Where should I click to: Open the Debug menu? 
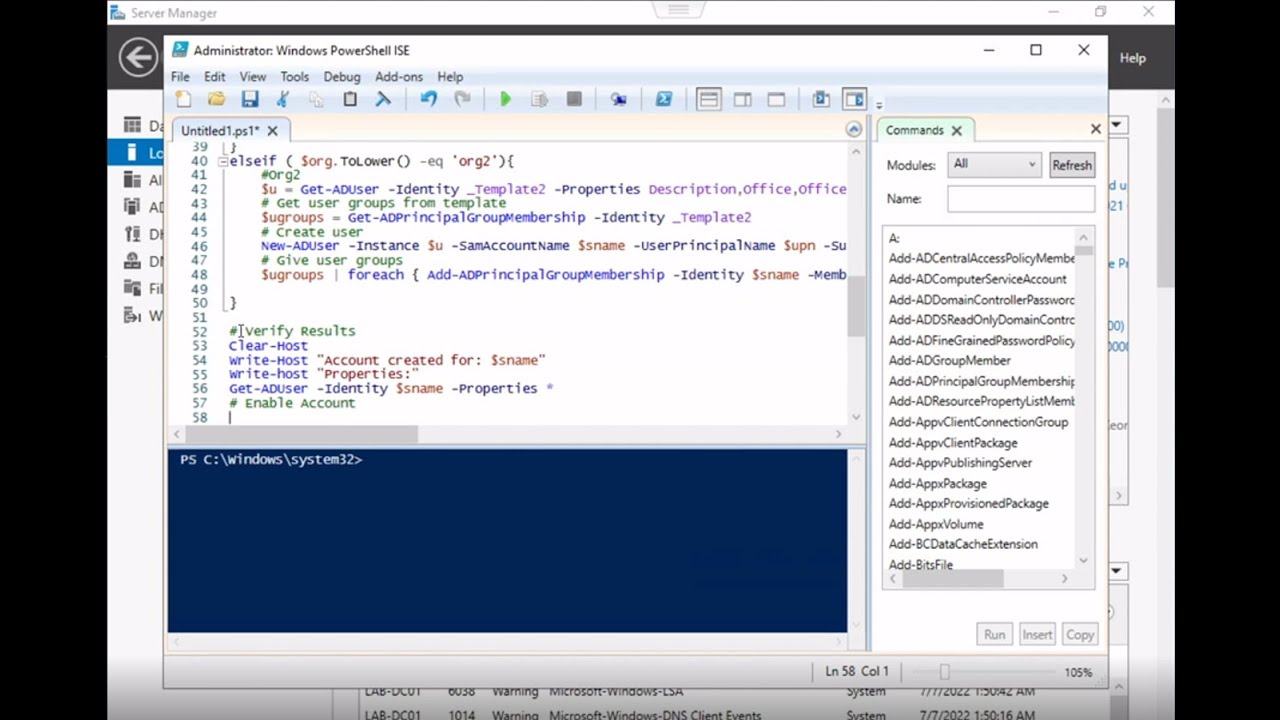pos(342,76)
